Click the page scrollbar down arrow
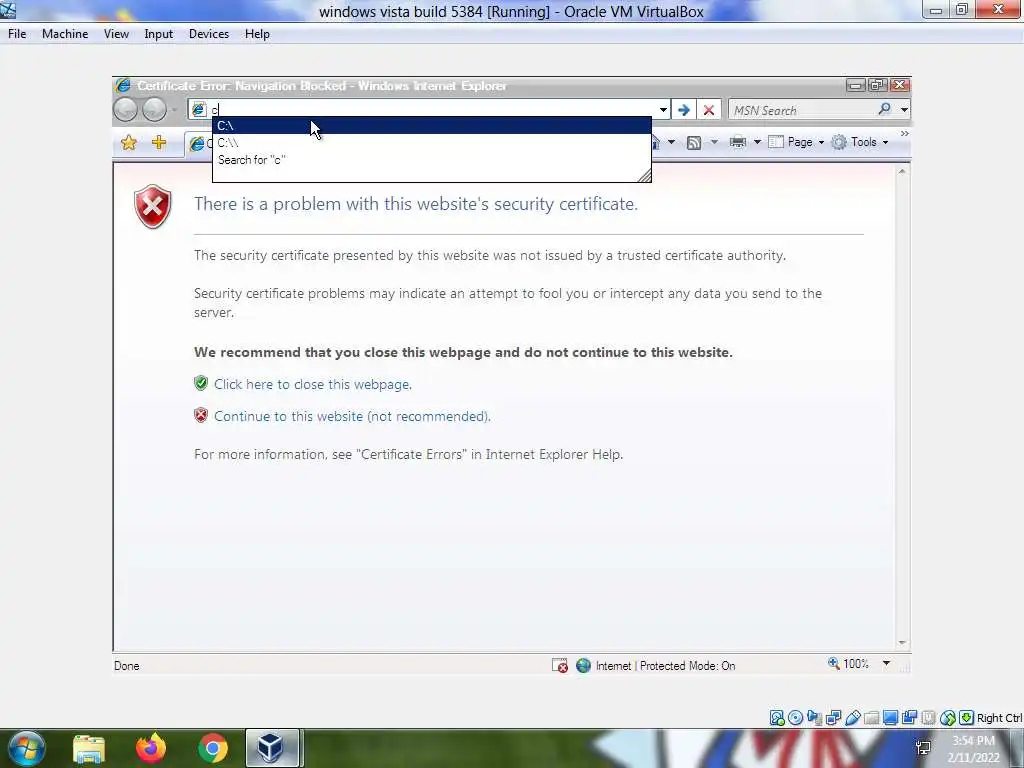1024x768 pixels. [902, 643]
